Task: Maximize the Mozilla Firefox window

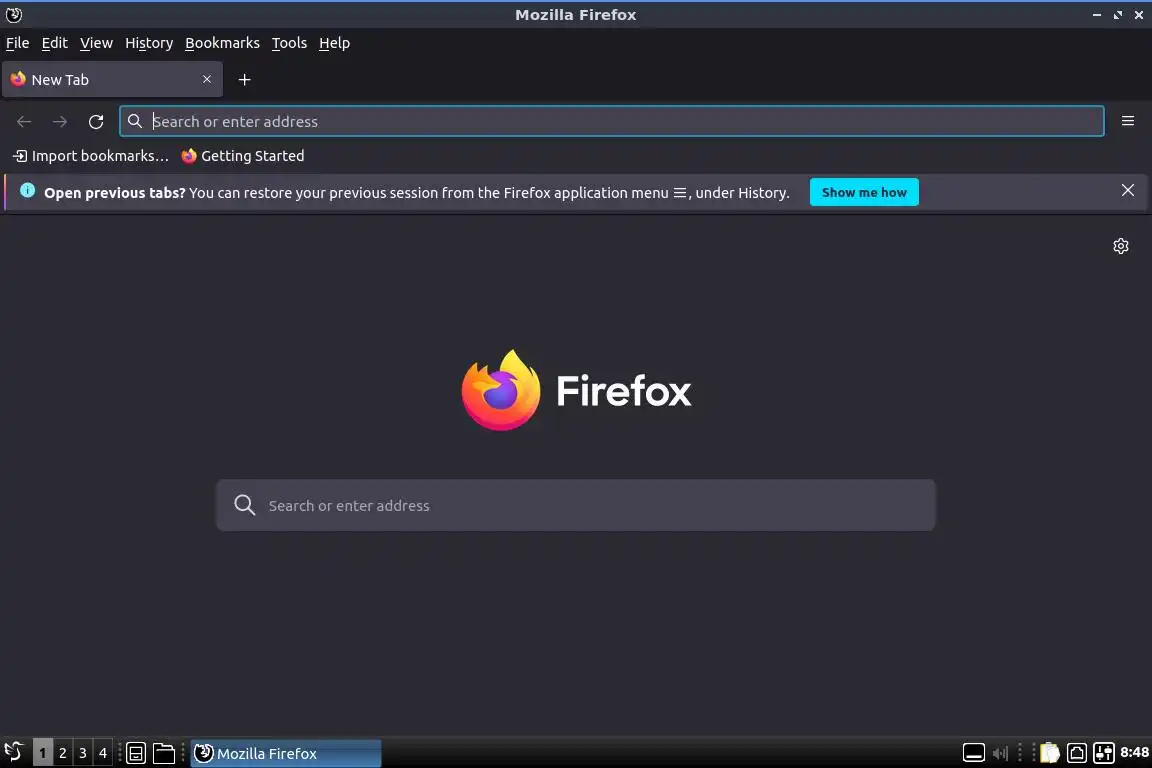Action: (1117, 15)
